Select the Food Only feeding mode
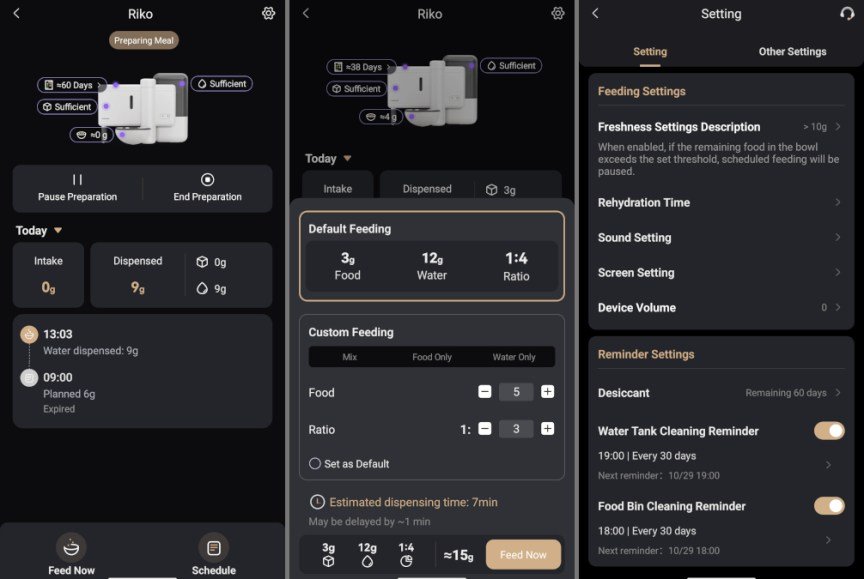Image resolution: width=864 pixels, height=579 pixels. [431, 357]
